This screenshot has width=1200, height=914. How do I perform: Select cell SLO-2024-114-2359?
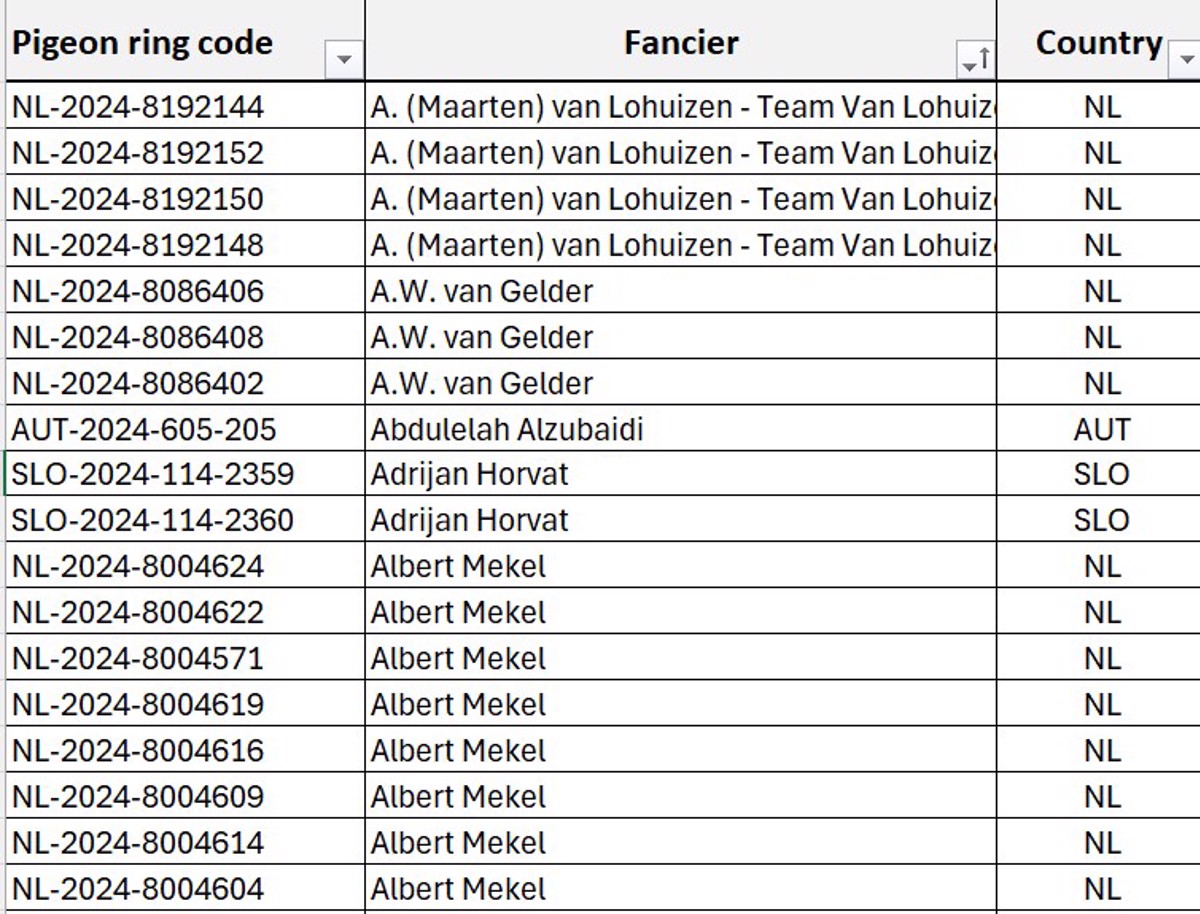185,474
